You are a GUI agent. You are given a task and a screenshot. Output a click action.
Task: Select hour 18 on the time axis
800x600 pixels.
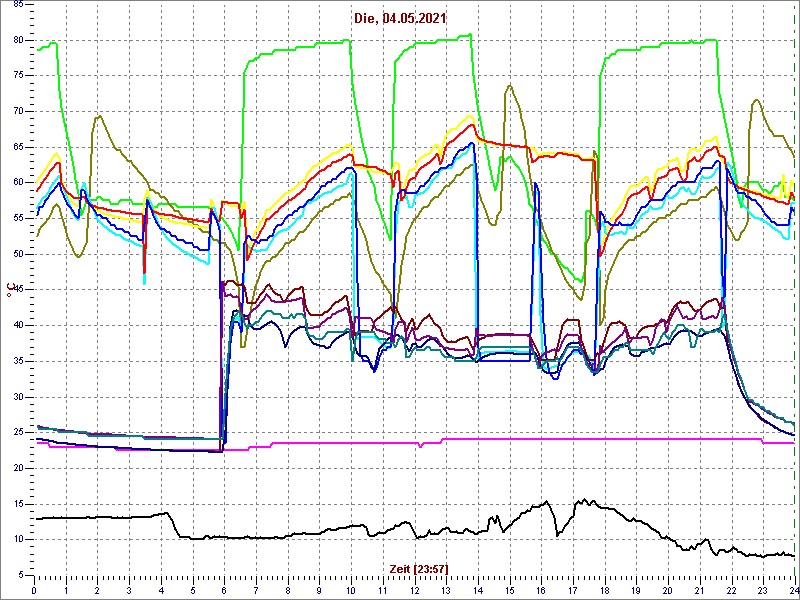604,589
